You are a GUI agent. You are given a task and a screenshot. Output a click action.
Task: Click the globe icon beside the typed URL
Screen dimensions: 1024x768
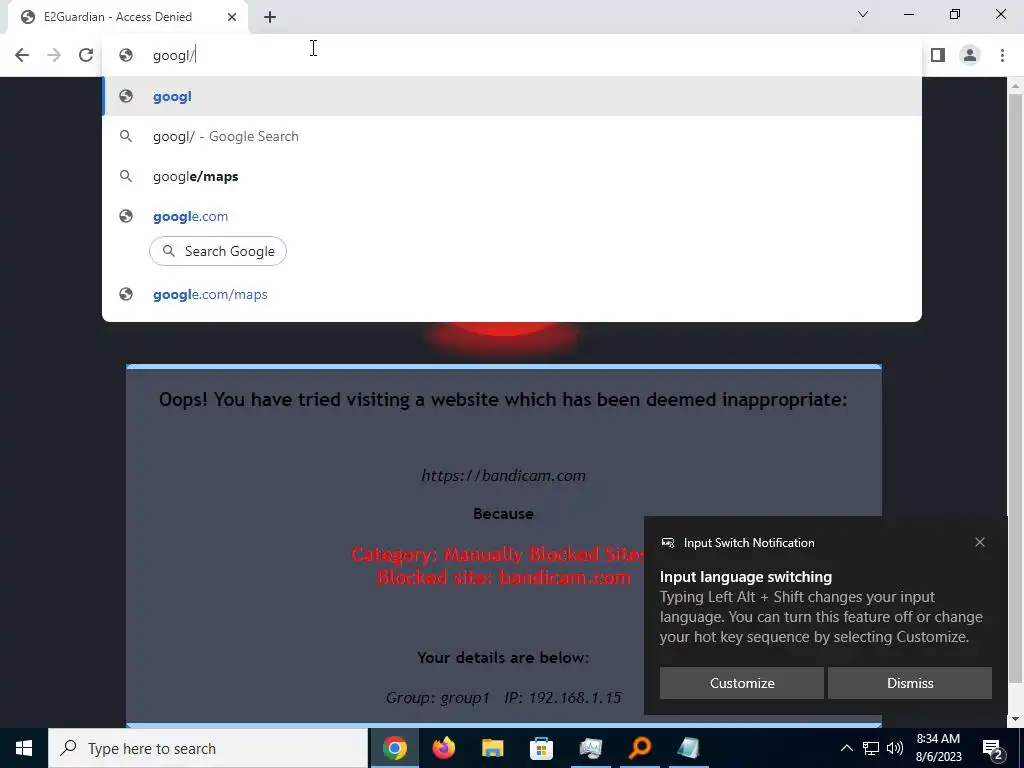126,56
